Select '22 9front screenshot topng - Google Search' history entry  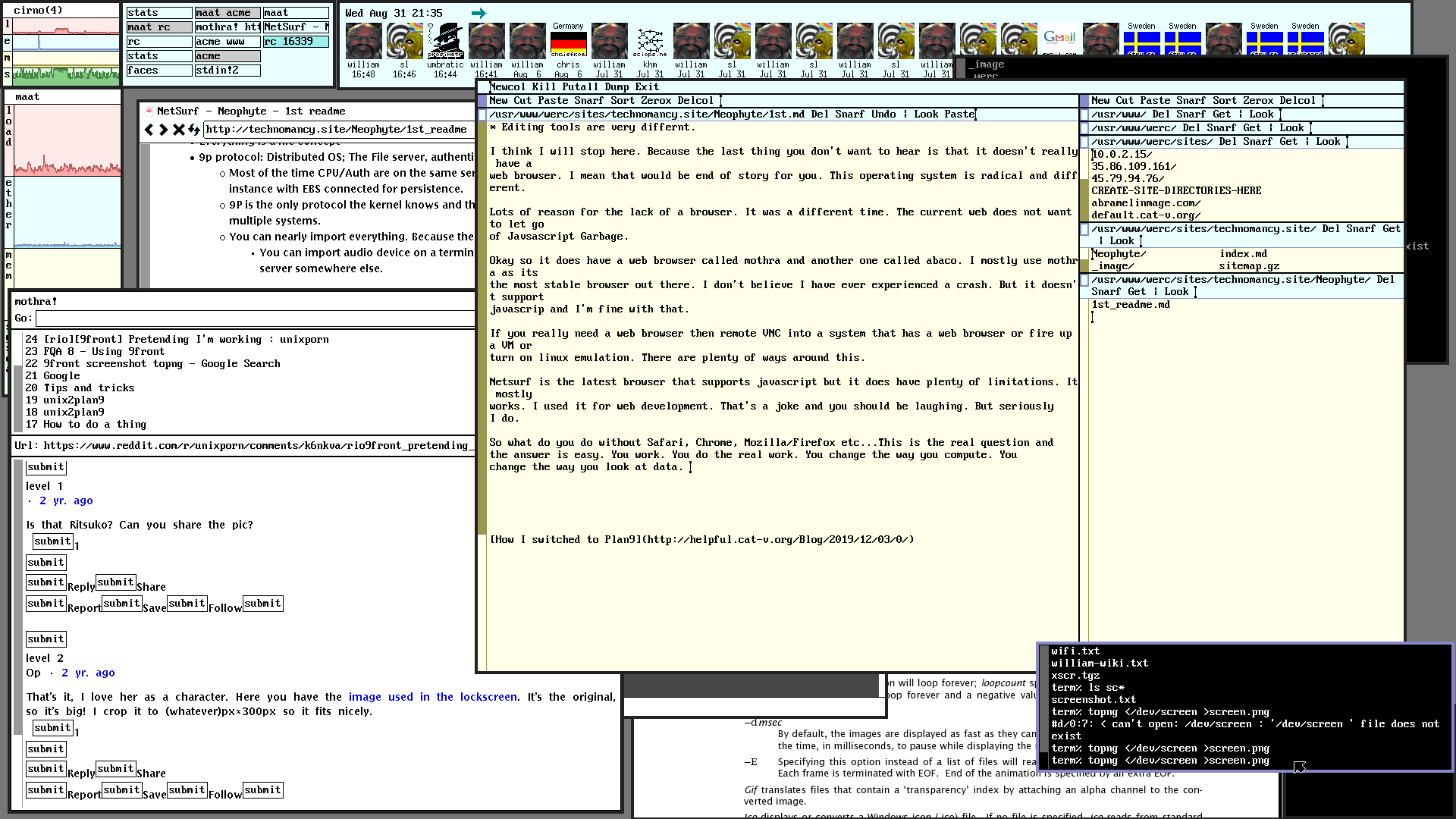click(152, 364)
